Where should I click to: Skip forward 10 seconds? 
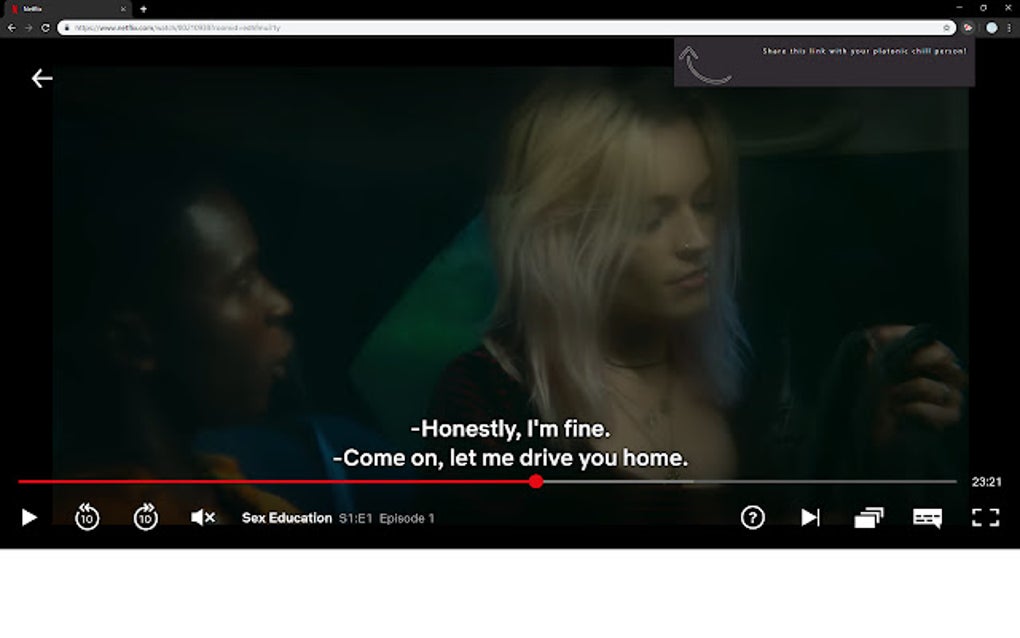point(144,517)
